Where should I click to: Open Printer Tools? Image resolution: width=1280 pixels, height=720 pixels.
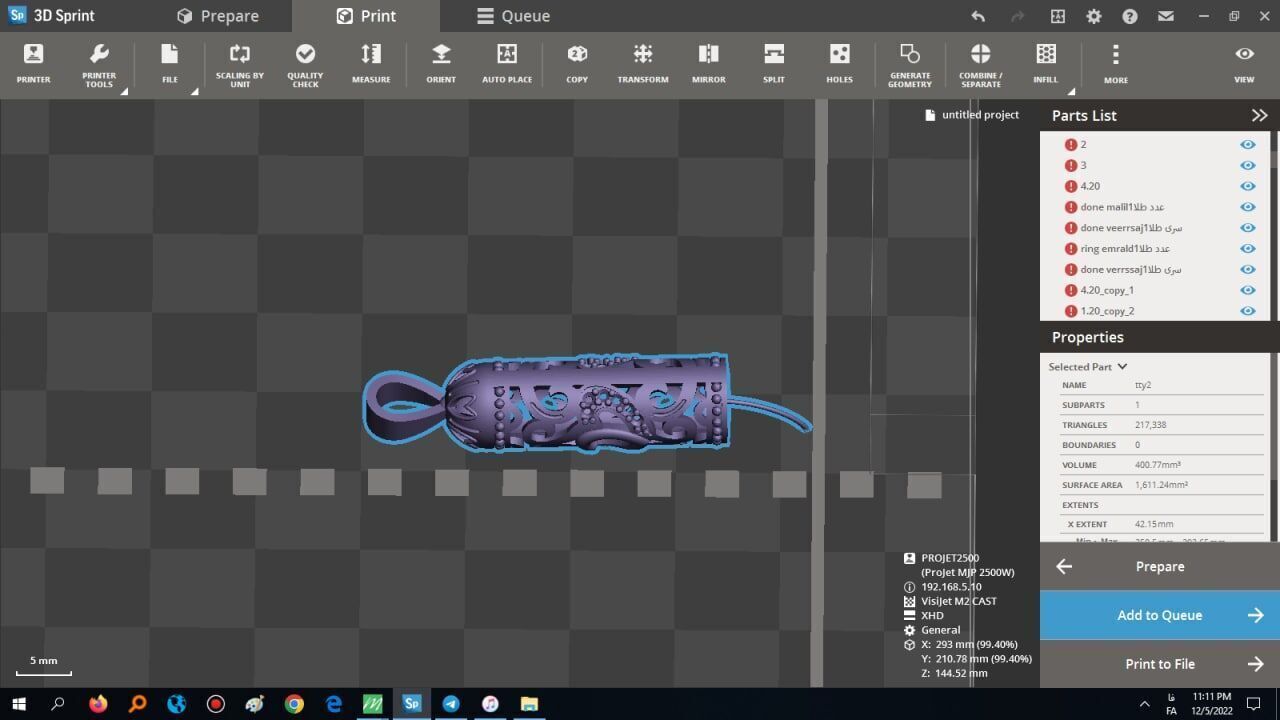99,65
